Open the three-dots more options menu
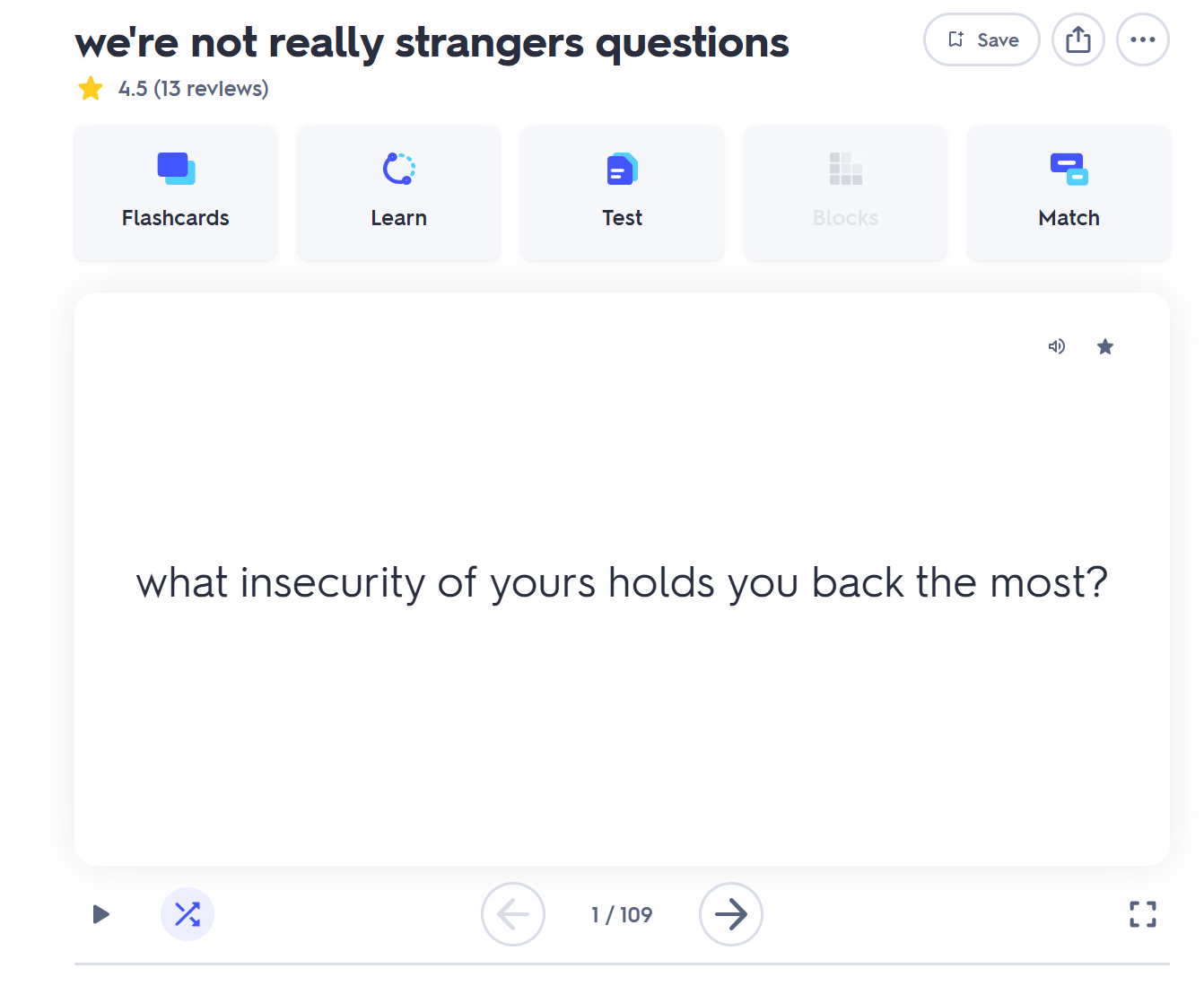This screenshot has width=1204, height=986. click(1143, 39)
